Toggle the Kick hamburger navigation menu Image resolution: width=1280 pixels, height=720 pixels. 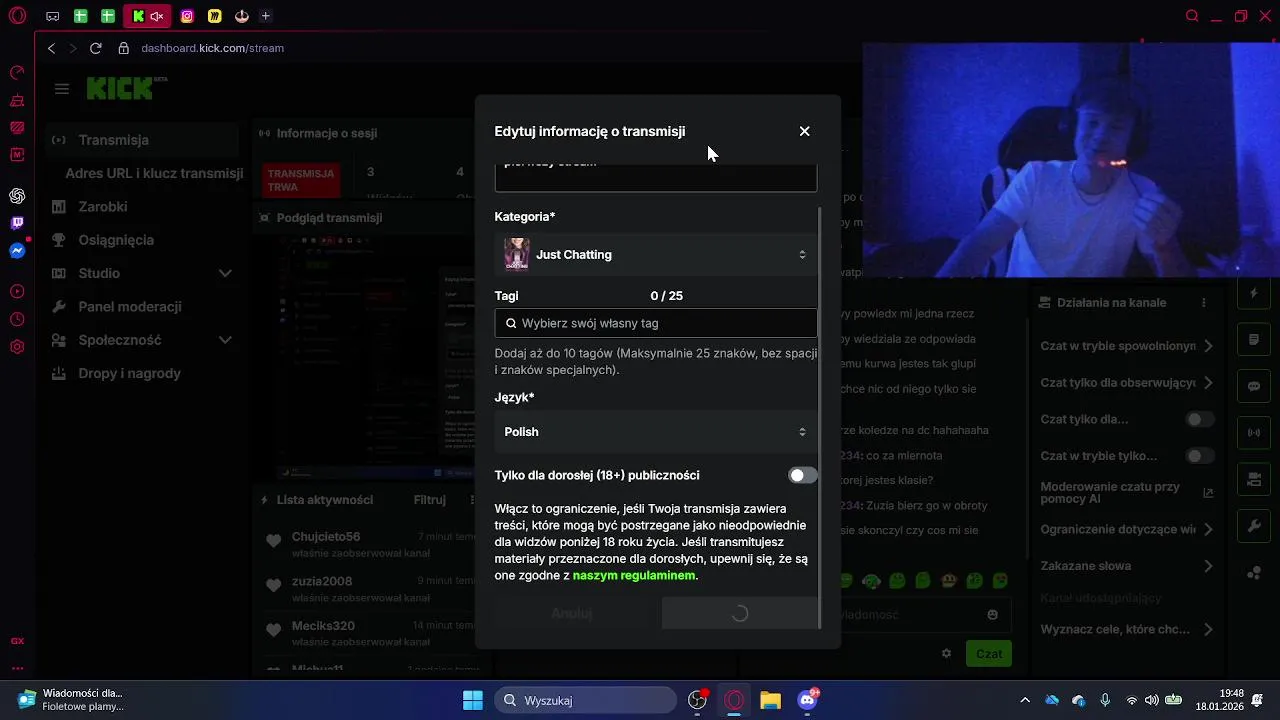[62, 89]
